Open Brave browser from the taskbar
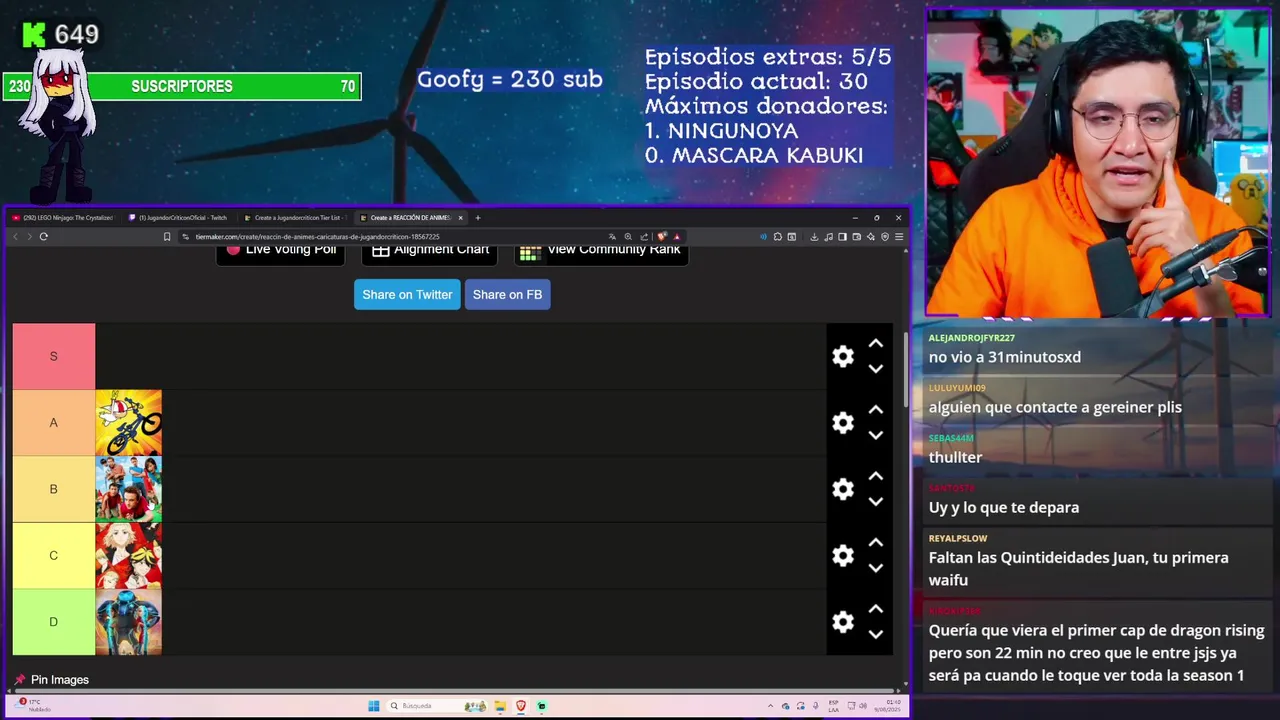1280x720 pixels. click(x=521, y=706)
